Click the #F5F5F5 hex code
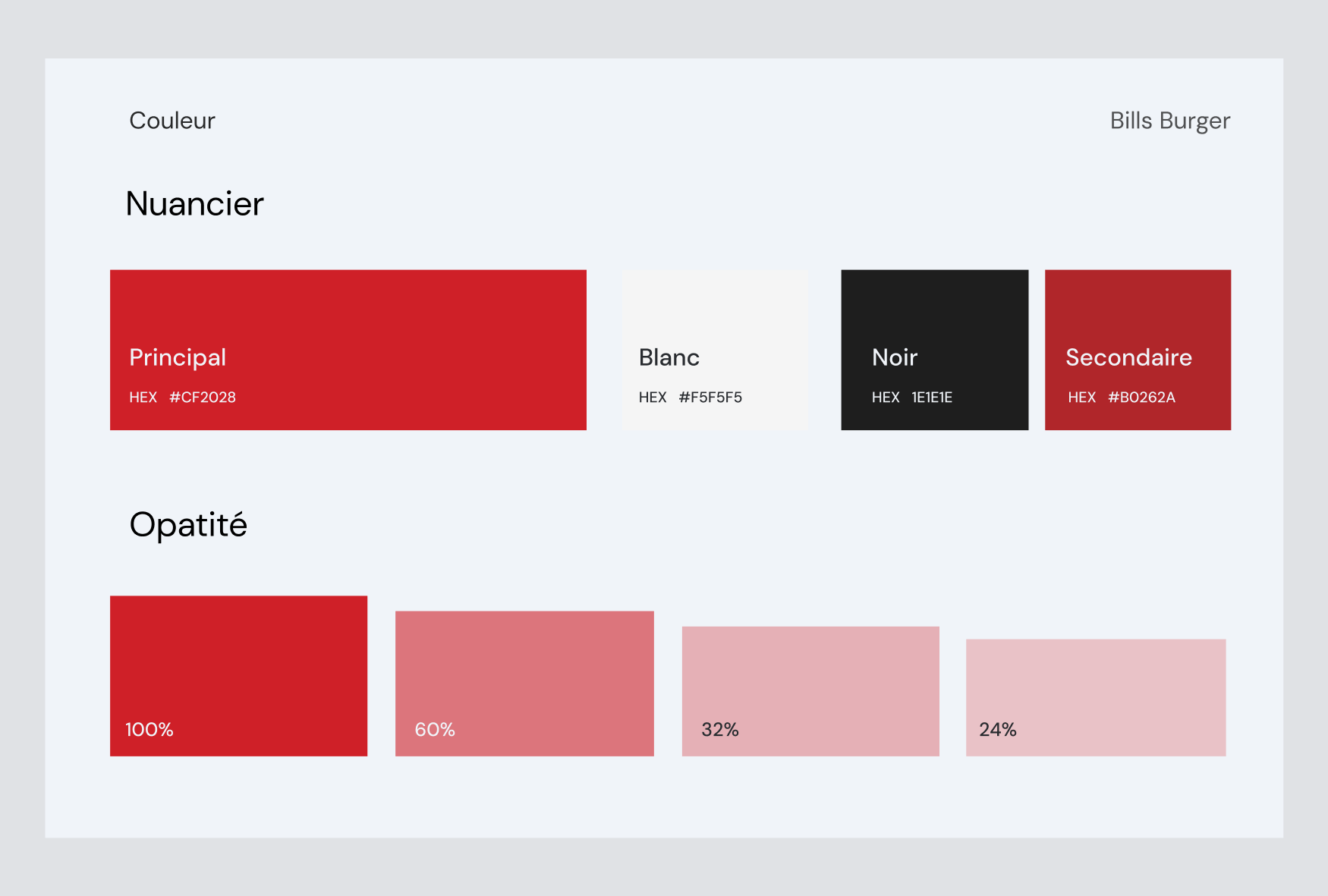Screen dimensions: 1328x896 click(710, 398)
